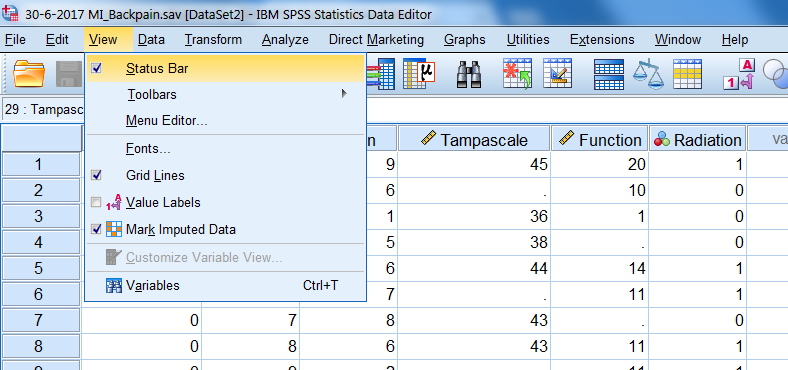Open the Analyze menu
The image size is (788, 370).
pyautogui.click(x=285, y=39)
